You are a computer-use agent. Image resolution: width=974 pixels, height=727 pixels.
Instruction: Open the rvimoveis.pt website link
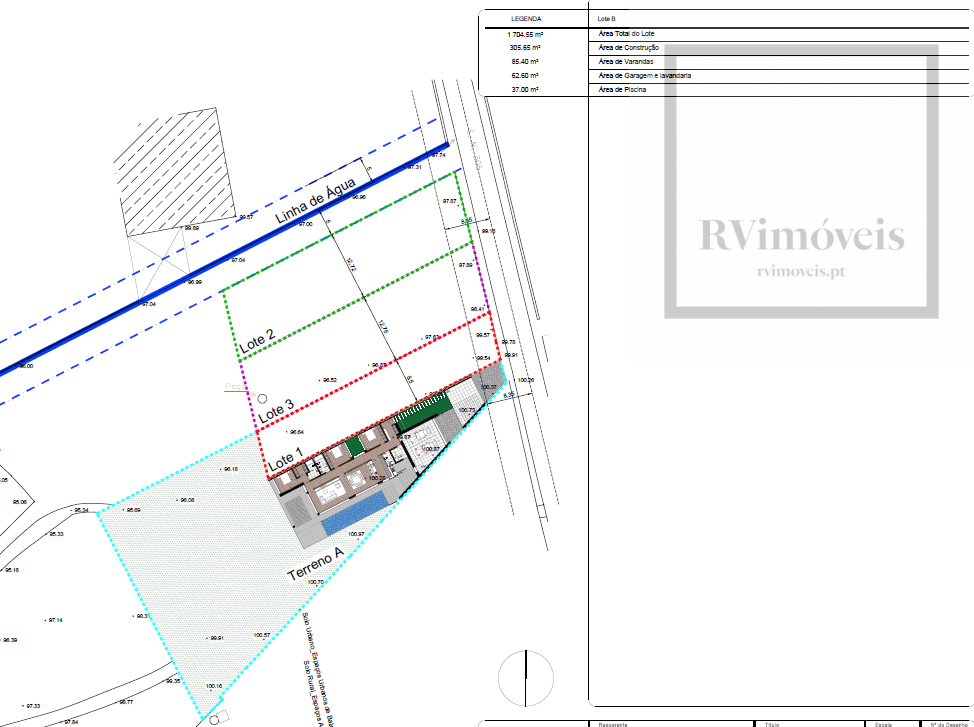(x=802, y=271)
